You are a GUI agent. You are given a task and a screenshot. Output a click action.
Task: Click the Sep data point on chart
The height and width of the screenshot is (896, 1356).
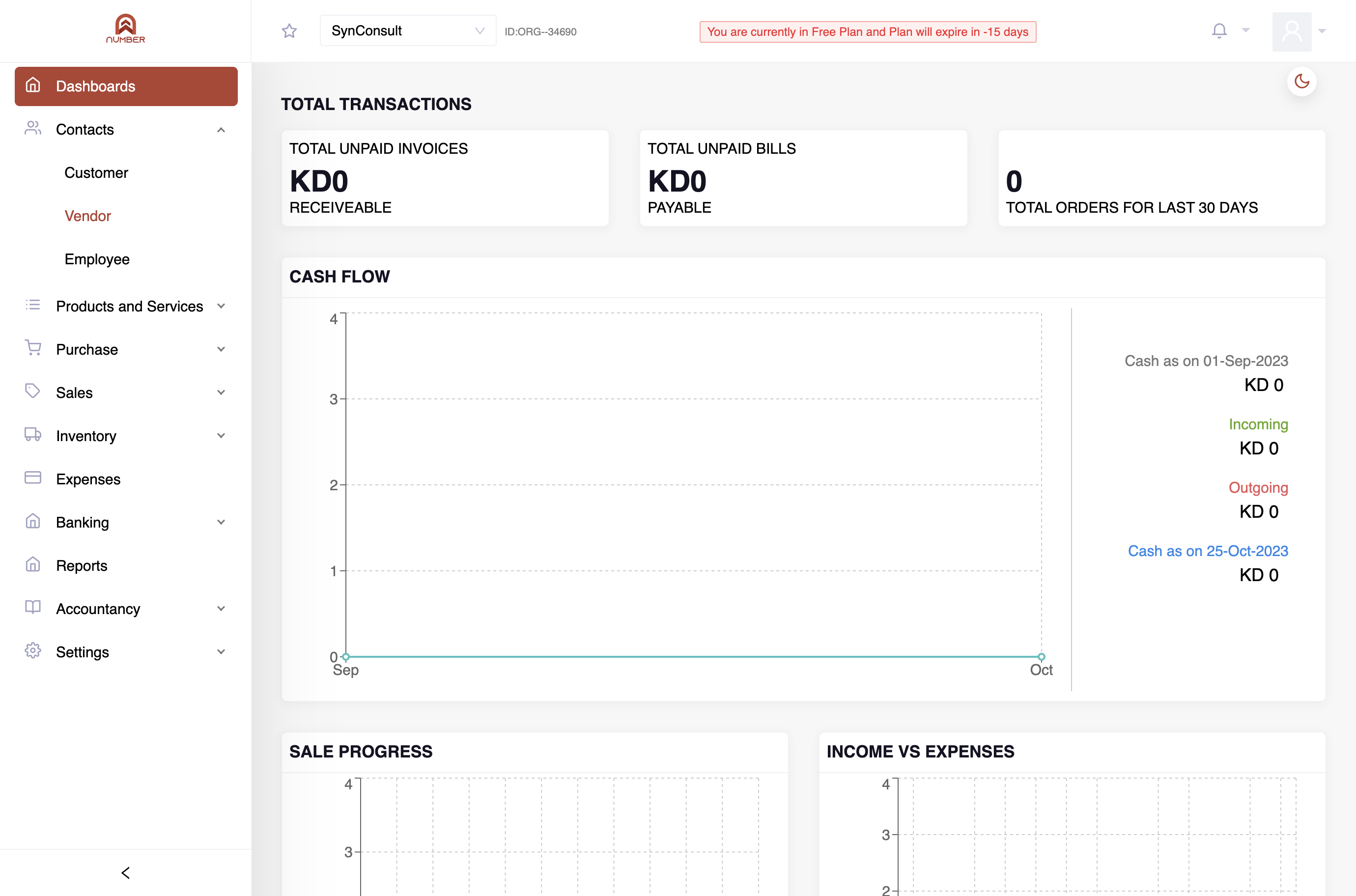pyautogui.click(x=346, y=657)
